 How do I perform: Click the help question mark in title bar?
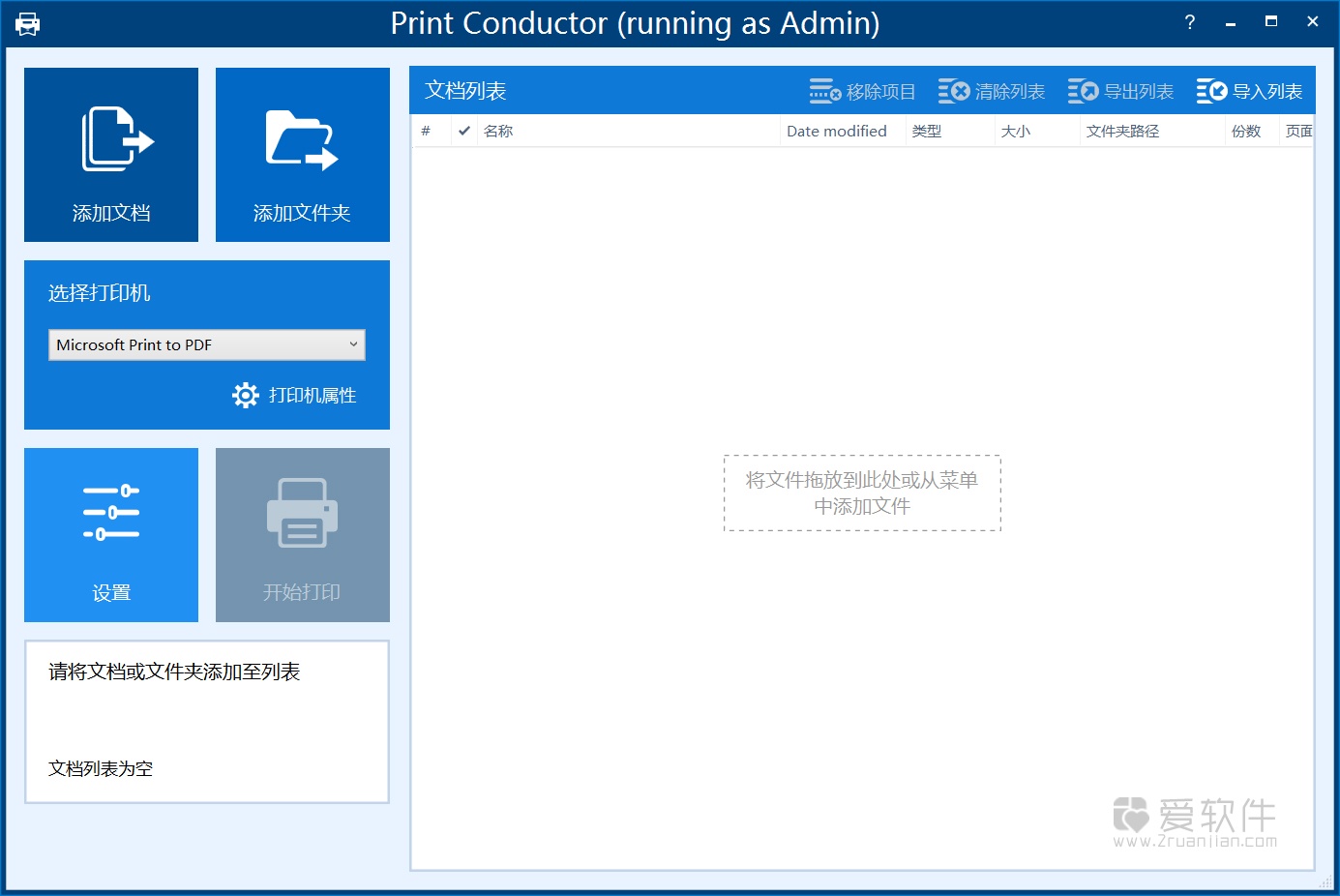pyautogui.click(x=1189, y=21)
